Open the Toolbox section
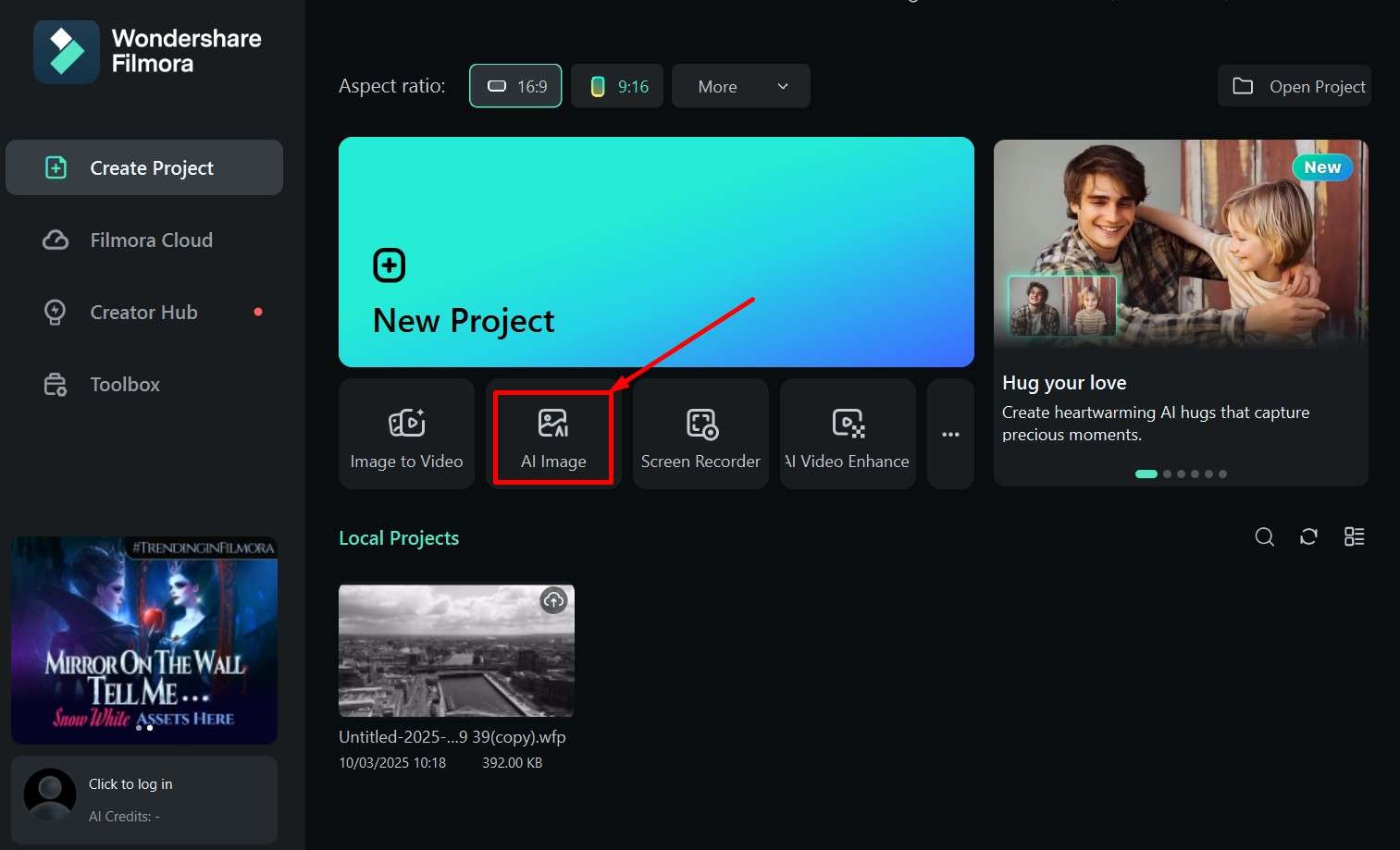1400x850 pixels. pos(144,384)
